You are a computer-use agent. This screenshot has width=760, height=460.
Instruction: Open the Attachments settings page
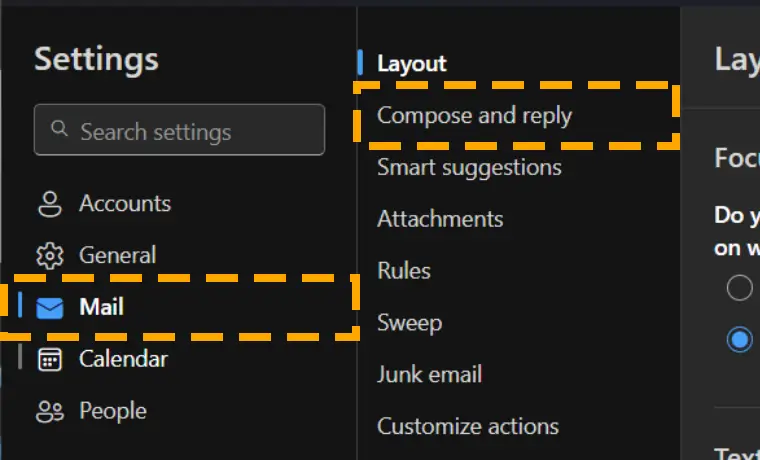click(x=440, y=219)
